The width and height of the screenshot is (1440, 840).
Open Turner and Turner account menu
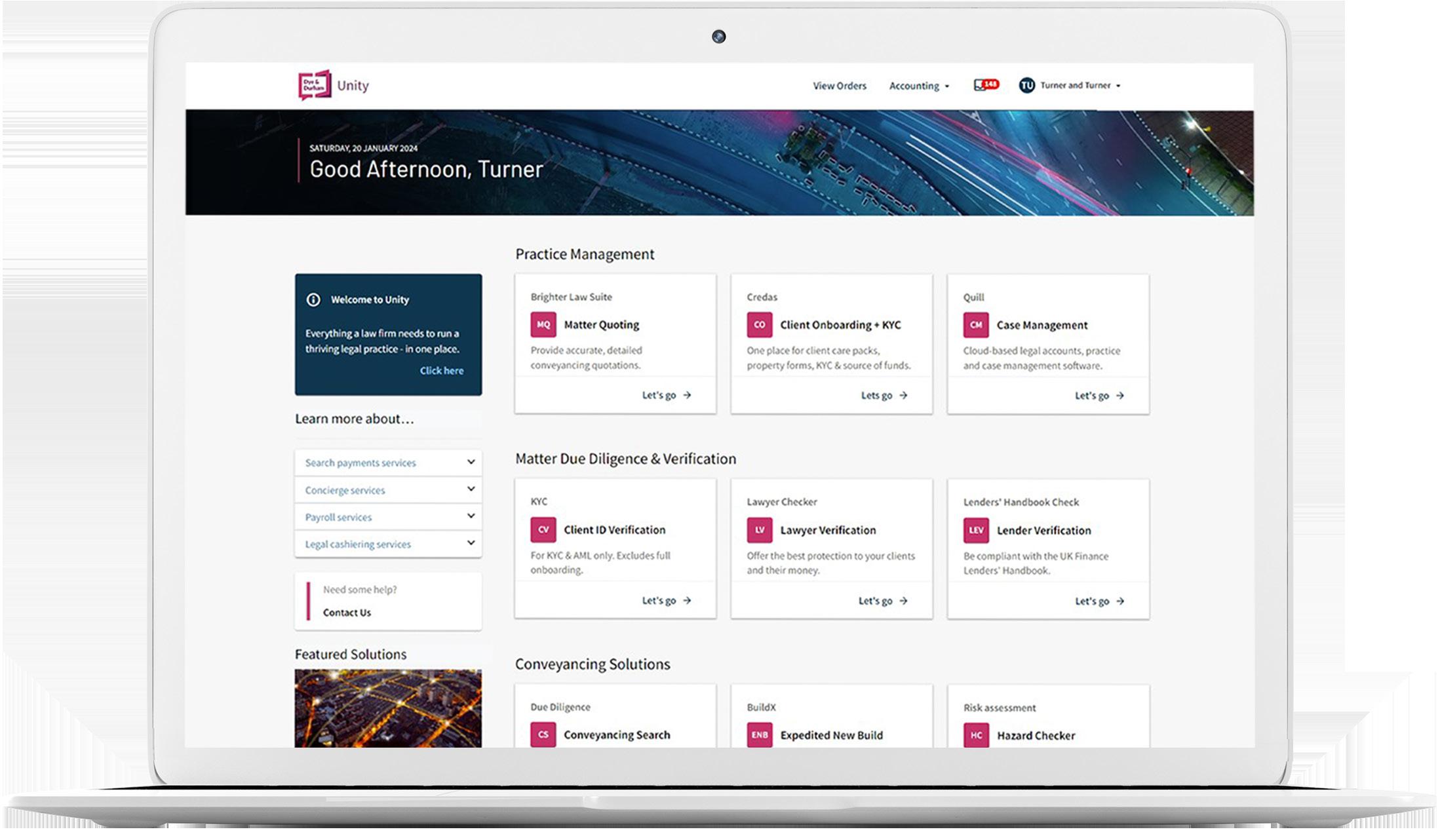click(x=1075, y=85)
